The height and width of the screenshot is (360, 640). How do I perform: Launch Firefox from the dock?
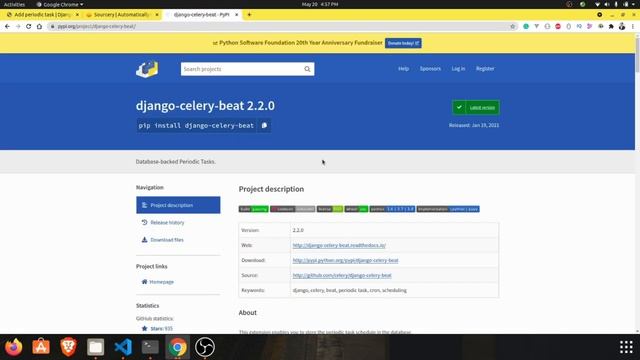(x=13, y=347)
